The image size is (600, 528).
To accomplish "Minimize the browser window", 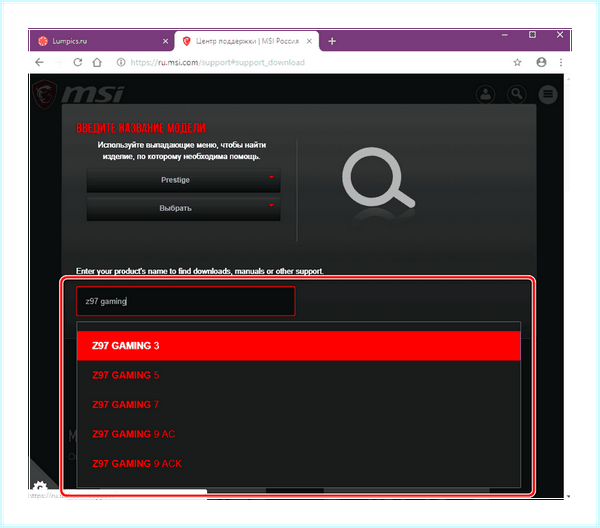I will tap(505, 35).
